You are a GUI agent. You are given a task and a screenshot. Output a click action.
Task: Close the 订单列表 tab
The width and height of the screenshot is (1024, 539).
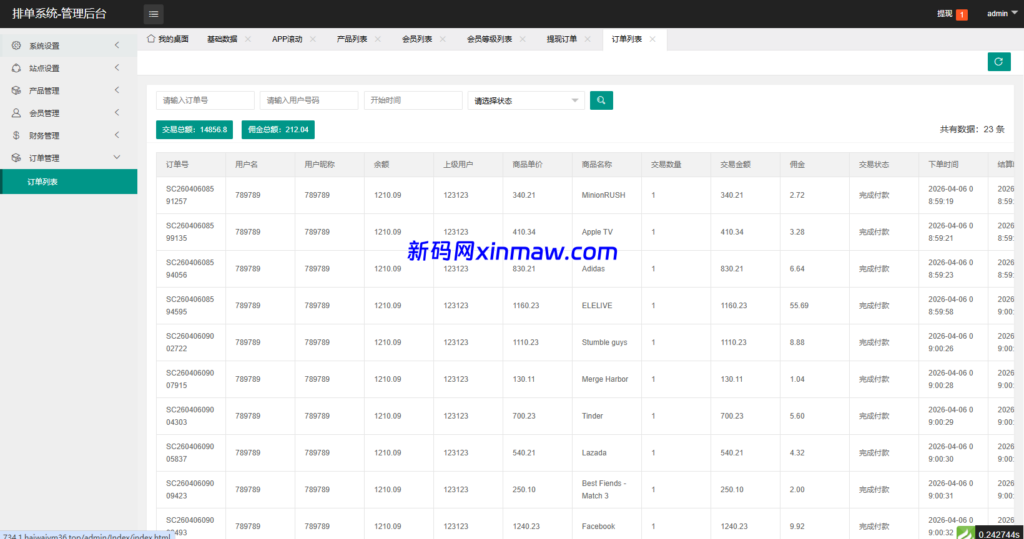652,39
